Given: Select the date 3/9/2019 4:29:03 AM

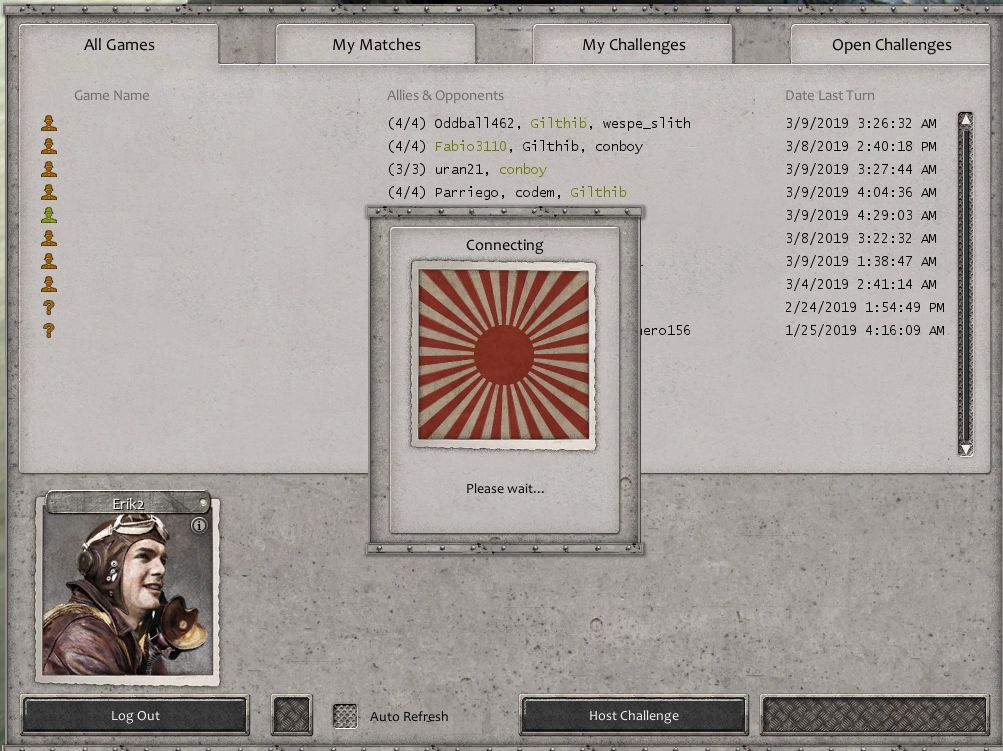Looking at the screenshot, I should pos(861,215).
